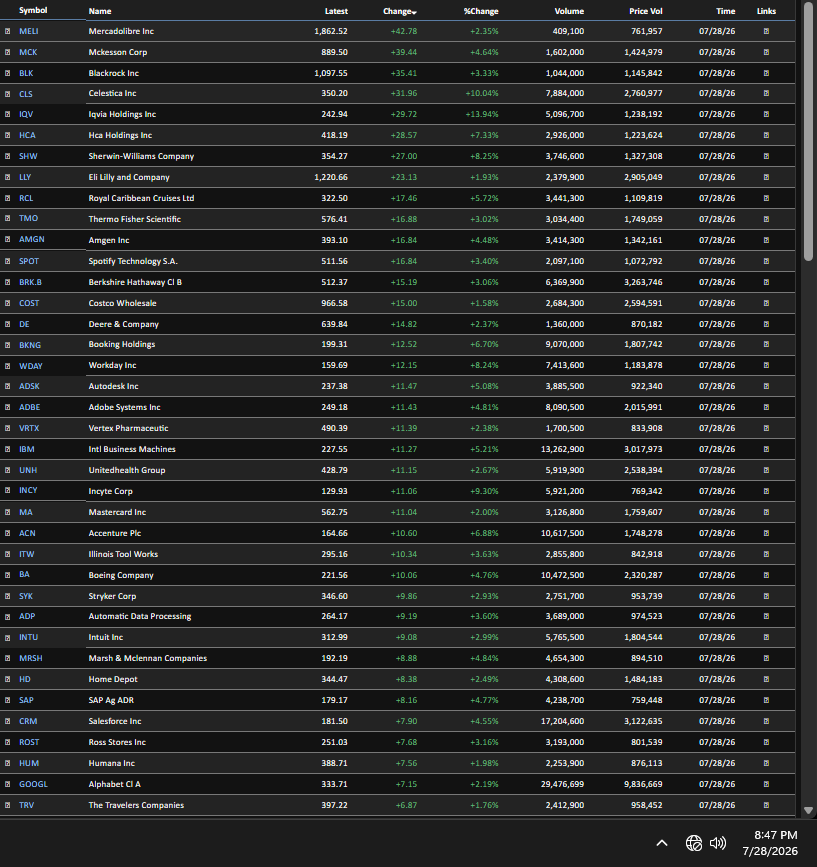The height and width of the screenshot is (867, 817).
Task: Expand the AMGN row details
Action: pyautogui.click(x=8, y=239)
